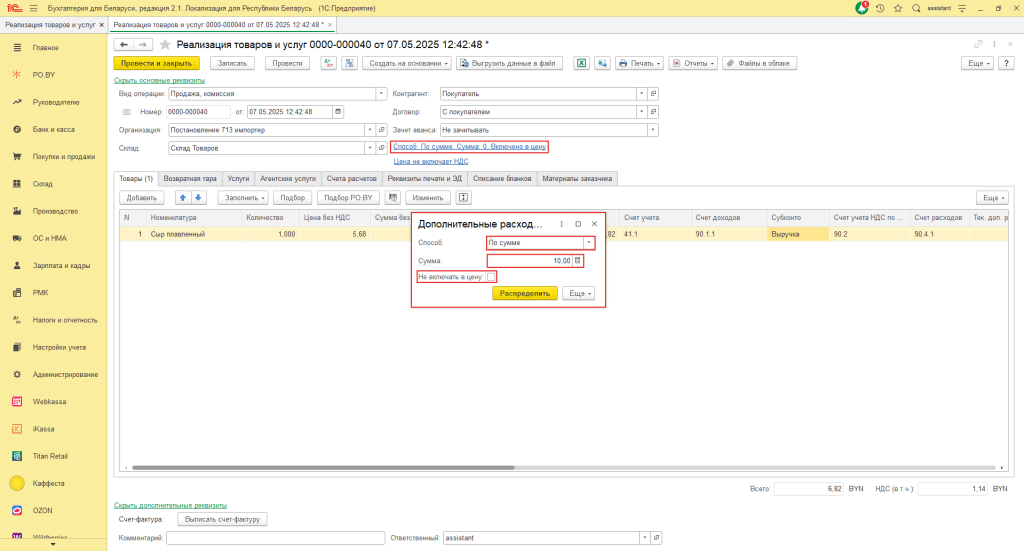The image size is (1024, 551).
Task: Click Скрыть основные реквизиты link
Action: point(159,80)
